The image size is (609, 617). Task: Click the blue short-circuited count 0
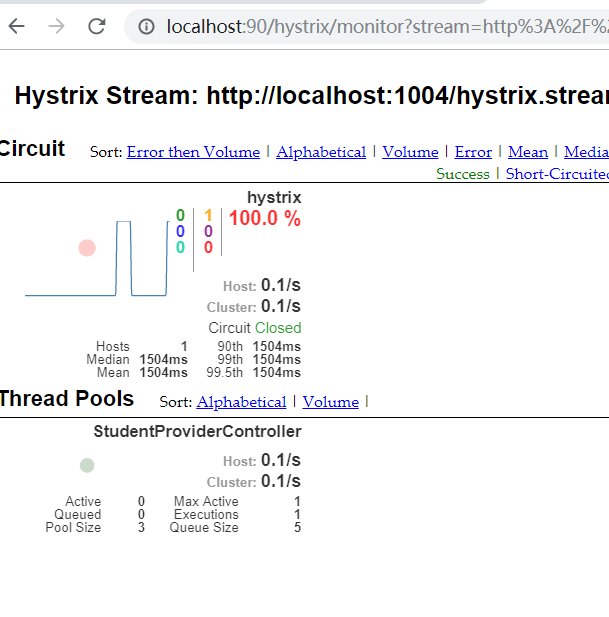(x=180, y=231)
